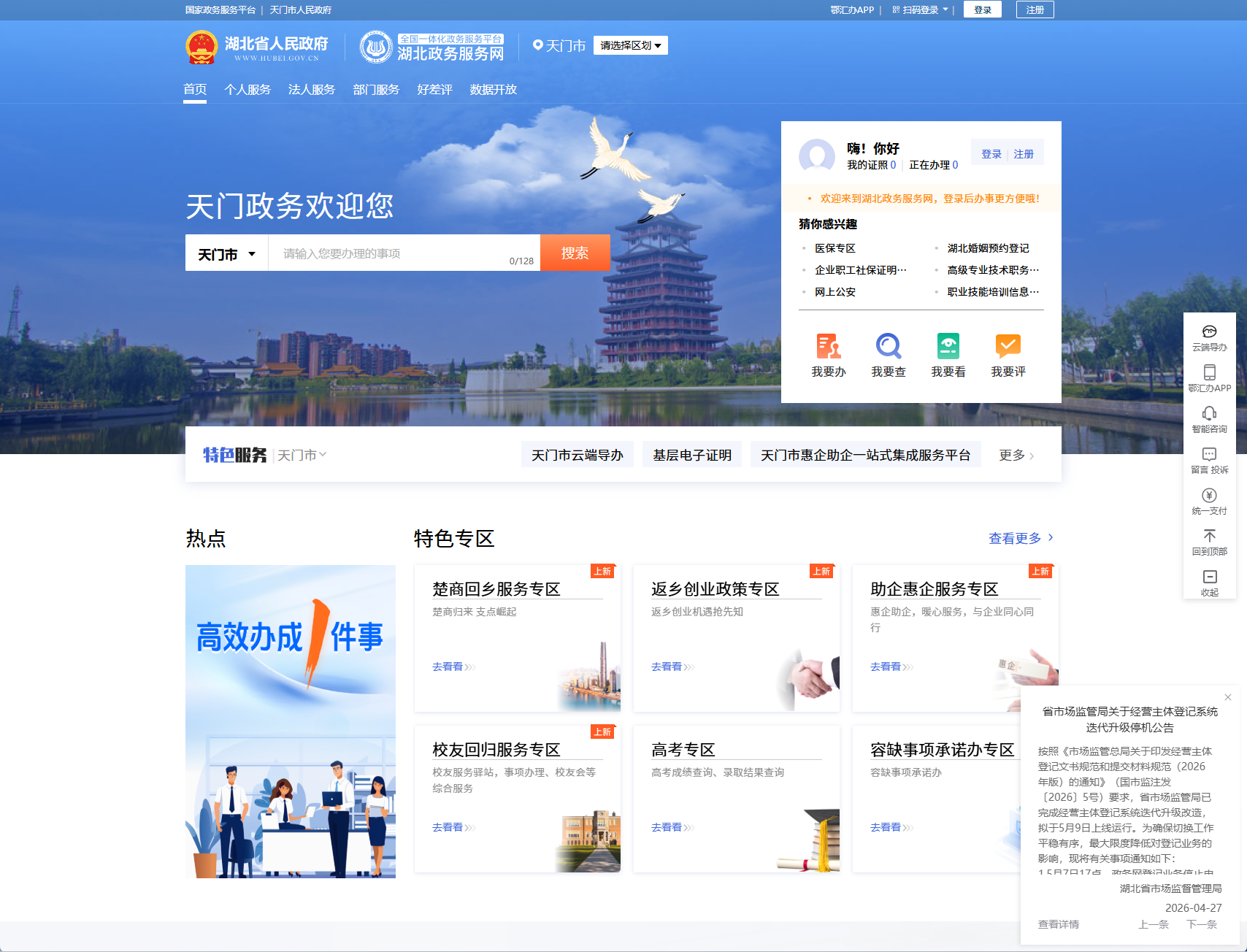Open 天门市惠企助企一站式集成服务平台
The height and width of the screenshot is (952, 1247).
[x=866, y=455]
